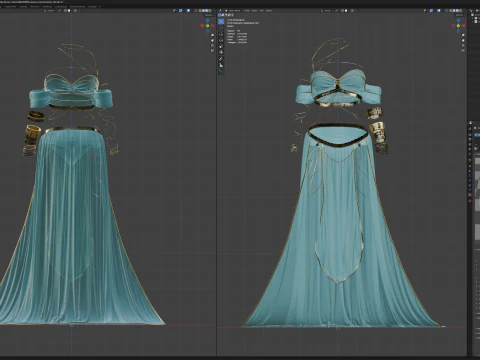The width and height of the screenshot is (480, 360).
Task: Toggle camera view icon in right viewport
Action: [x=463, y=46]
